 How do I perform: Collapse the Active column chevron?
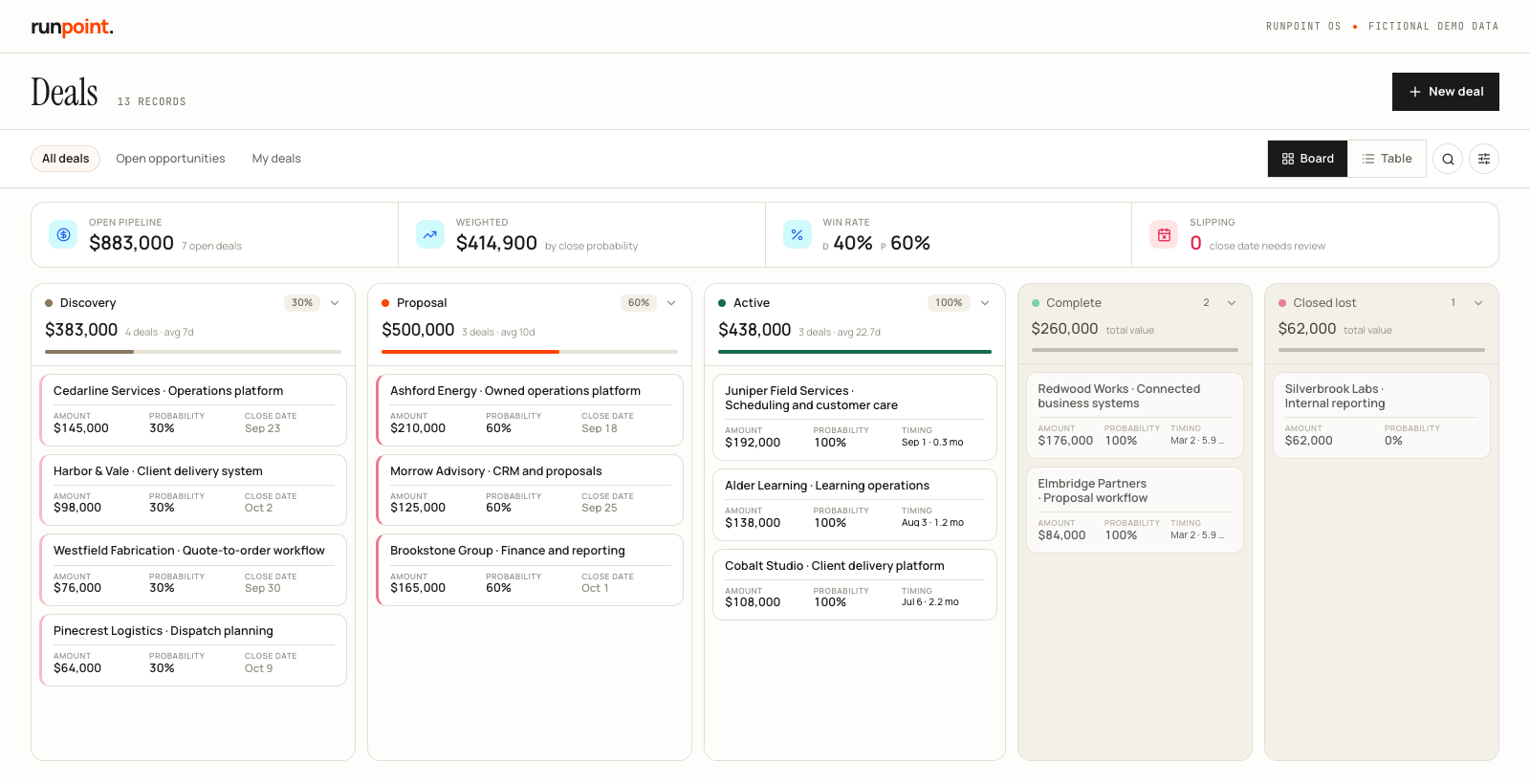pos(985,303)
